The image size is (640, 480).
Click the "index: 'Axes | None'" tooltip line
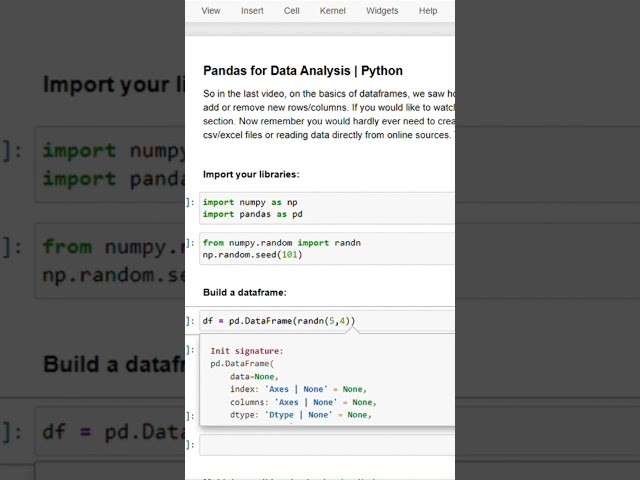point(298,389)
